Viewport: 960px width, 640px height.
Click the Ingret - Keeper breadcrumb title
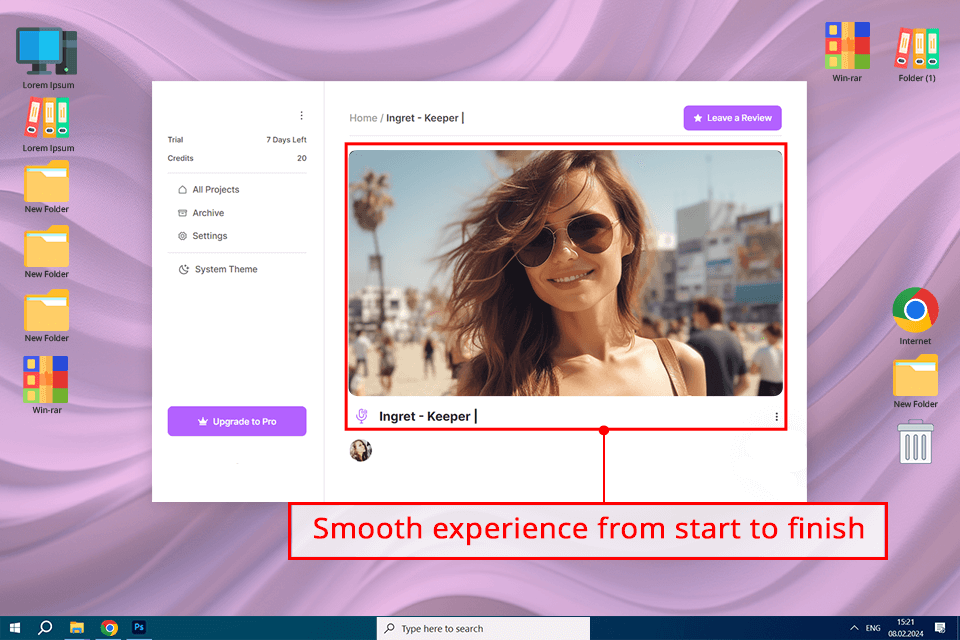(x=422, y=118)
